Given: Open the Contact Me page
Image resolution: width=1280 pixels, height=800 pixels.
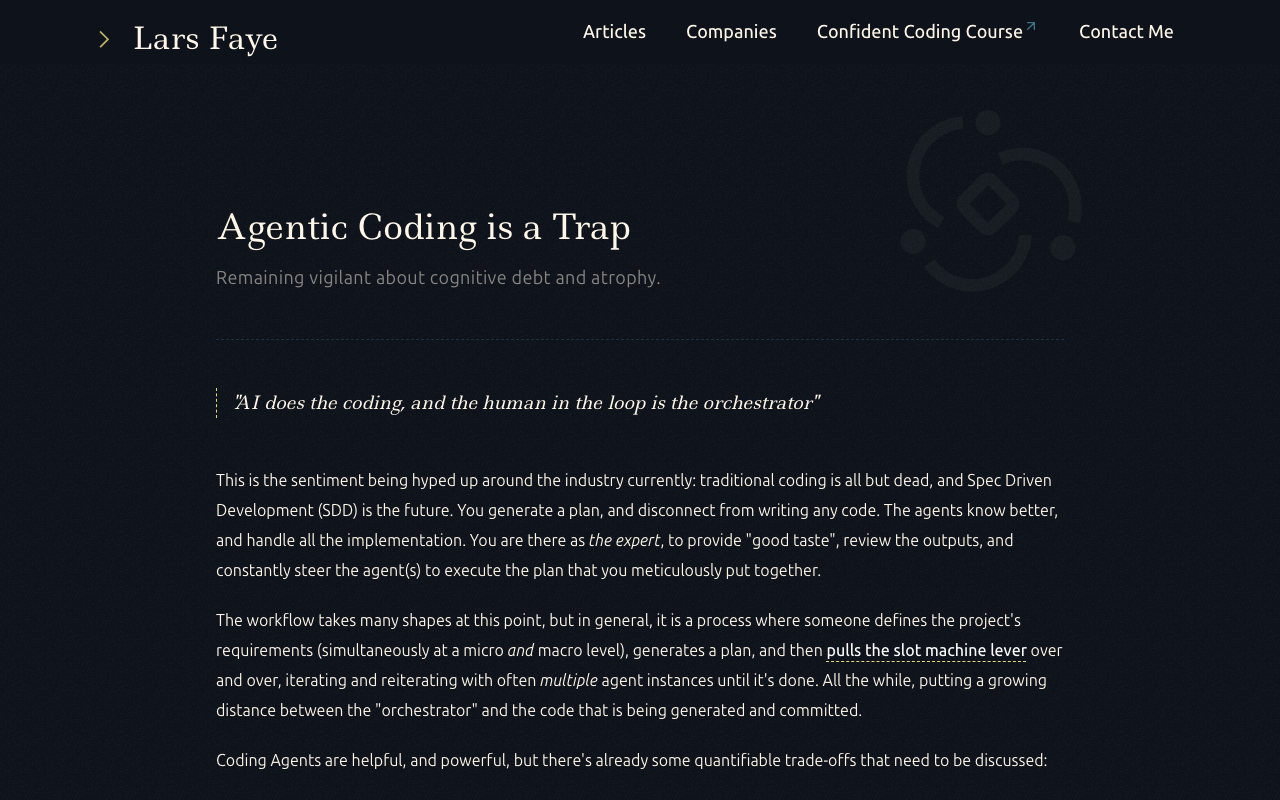Looking at the screenshot, I should 1126,32.
